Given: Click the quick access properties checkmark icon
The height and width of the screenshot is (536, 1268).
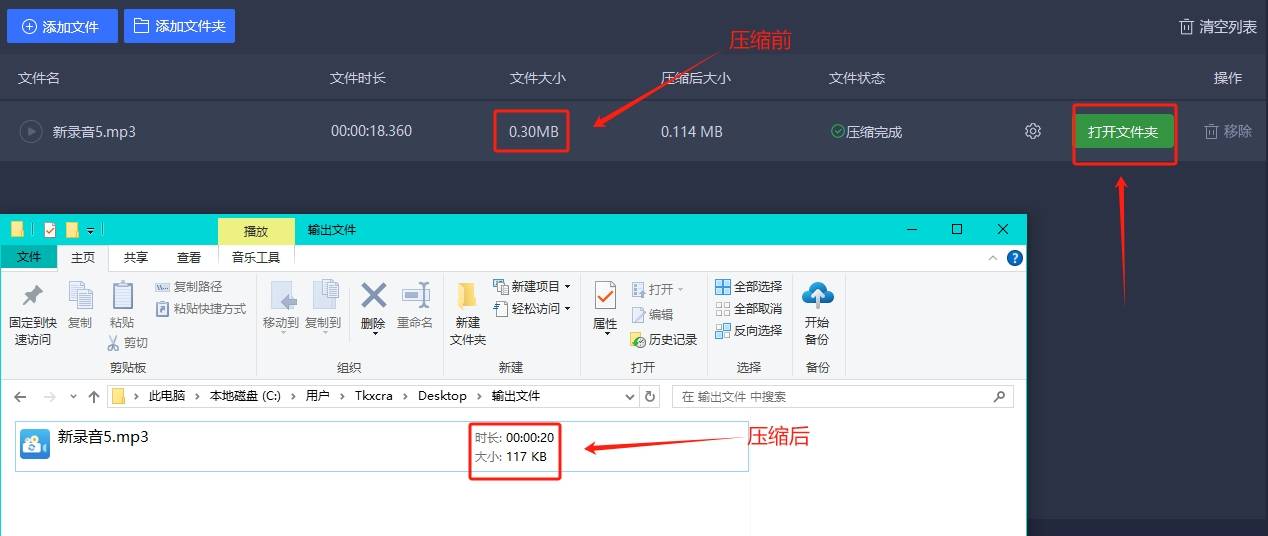Looking at the screenshot, I should pyautogui.click(x=50, y=230).
